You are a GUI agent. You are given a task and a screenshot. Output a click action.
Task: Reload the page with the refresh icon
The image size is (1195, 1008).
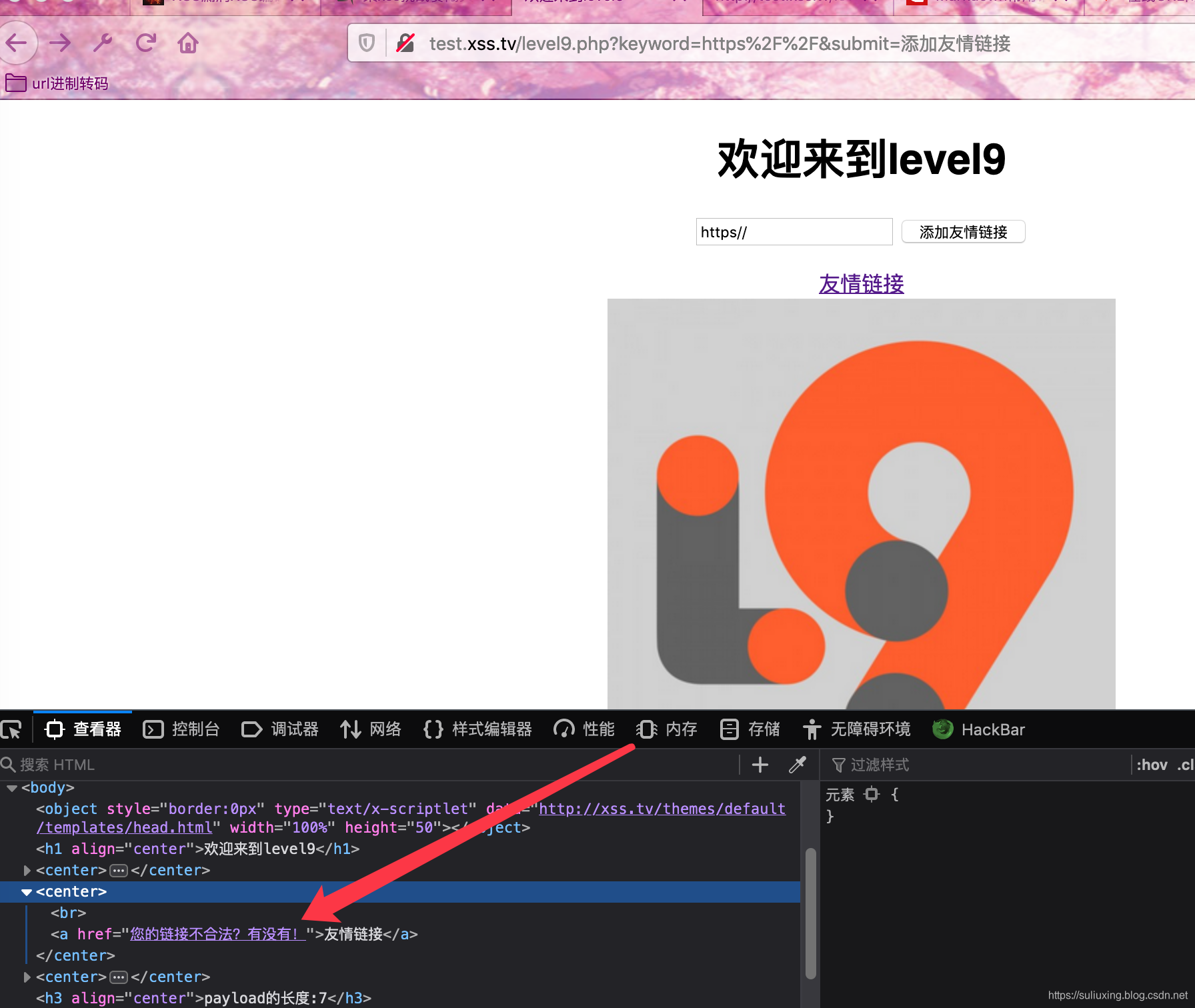point(145,43)
